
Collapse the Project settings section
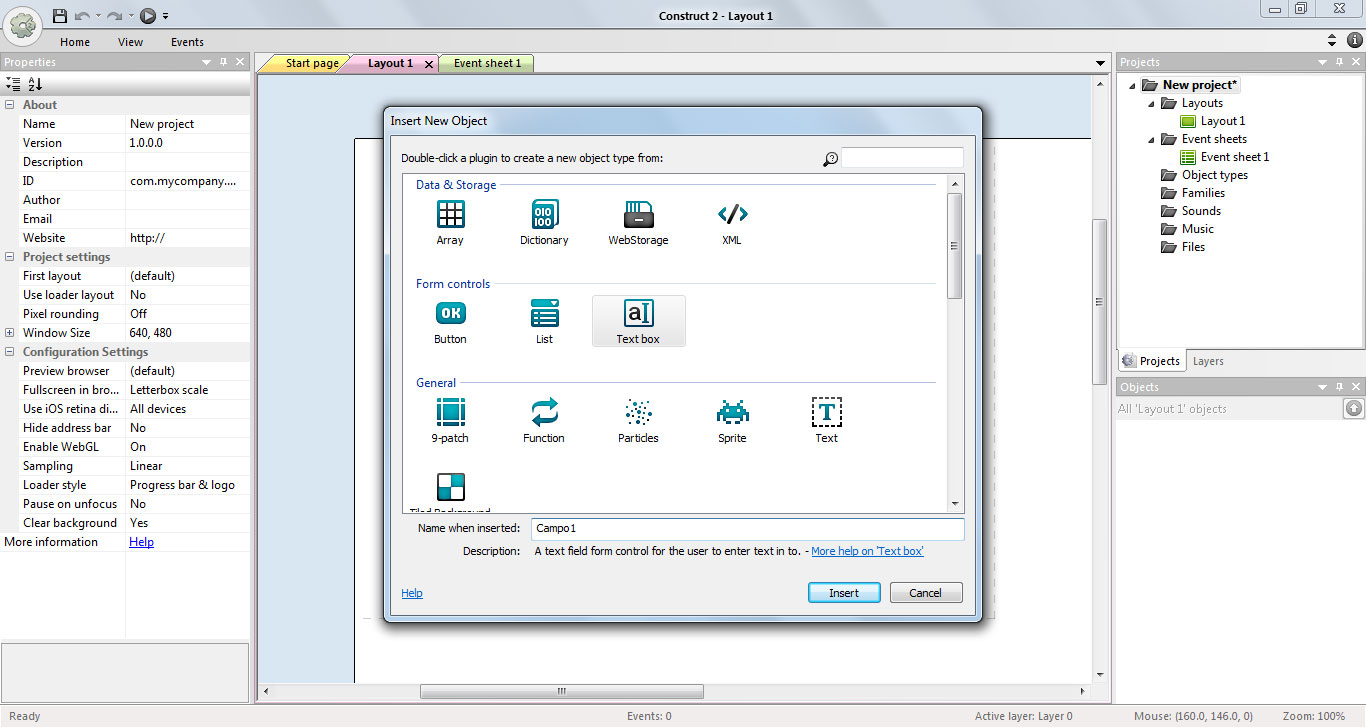[10, 257]
